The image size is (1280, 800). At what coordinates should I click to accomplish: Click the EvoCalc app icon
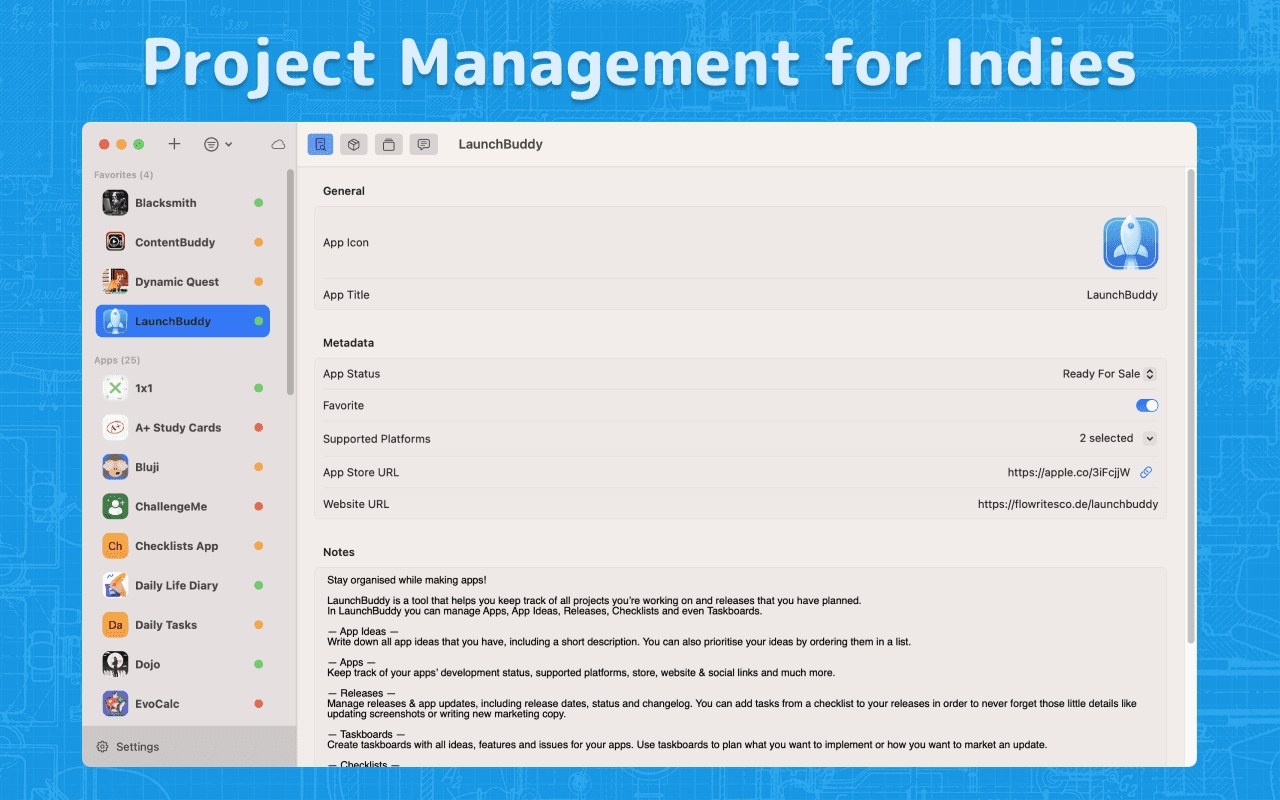coord(115,704)
